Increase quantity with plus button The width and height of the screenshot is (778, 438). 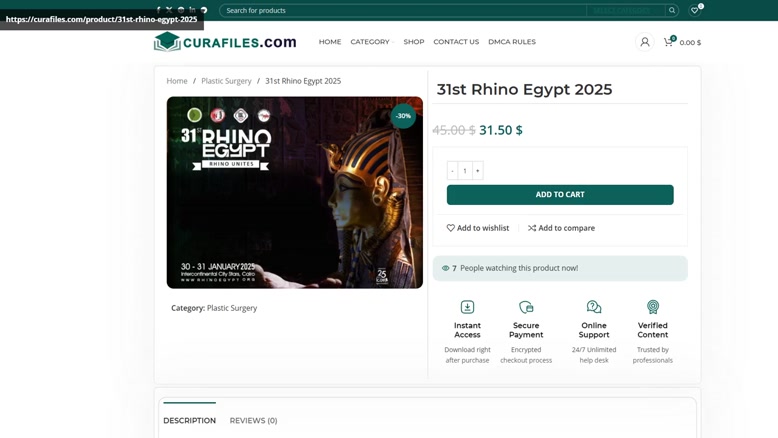coord(478,171)
